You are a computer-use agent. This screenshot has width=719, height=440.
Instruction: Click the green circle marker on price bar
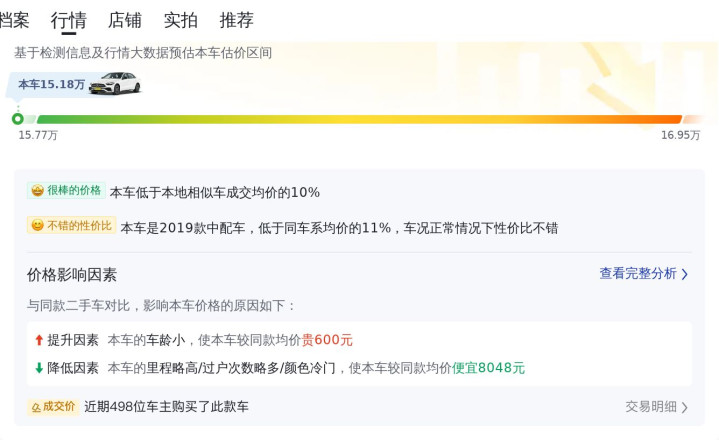17,119
